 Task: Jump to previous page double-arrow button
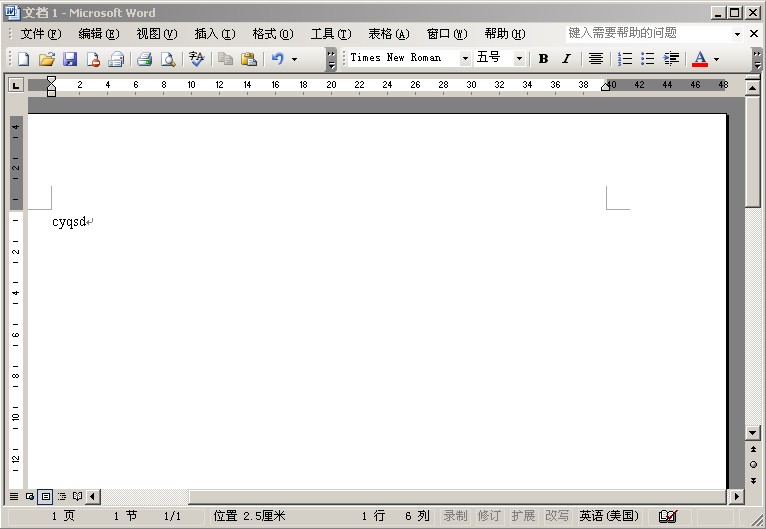753,449
